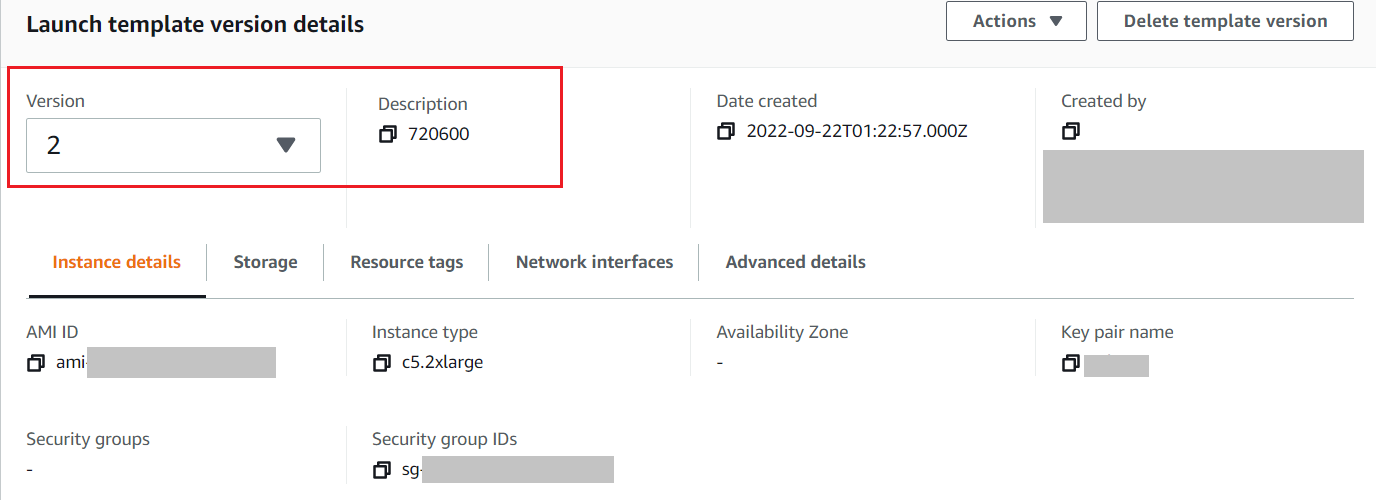The width and height of the screenshot is (1383, 500).
Task: Copy the Key pair name
Action: 1071,362
